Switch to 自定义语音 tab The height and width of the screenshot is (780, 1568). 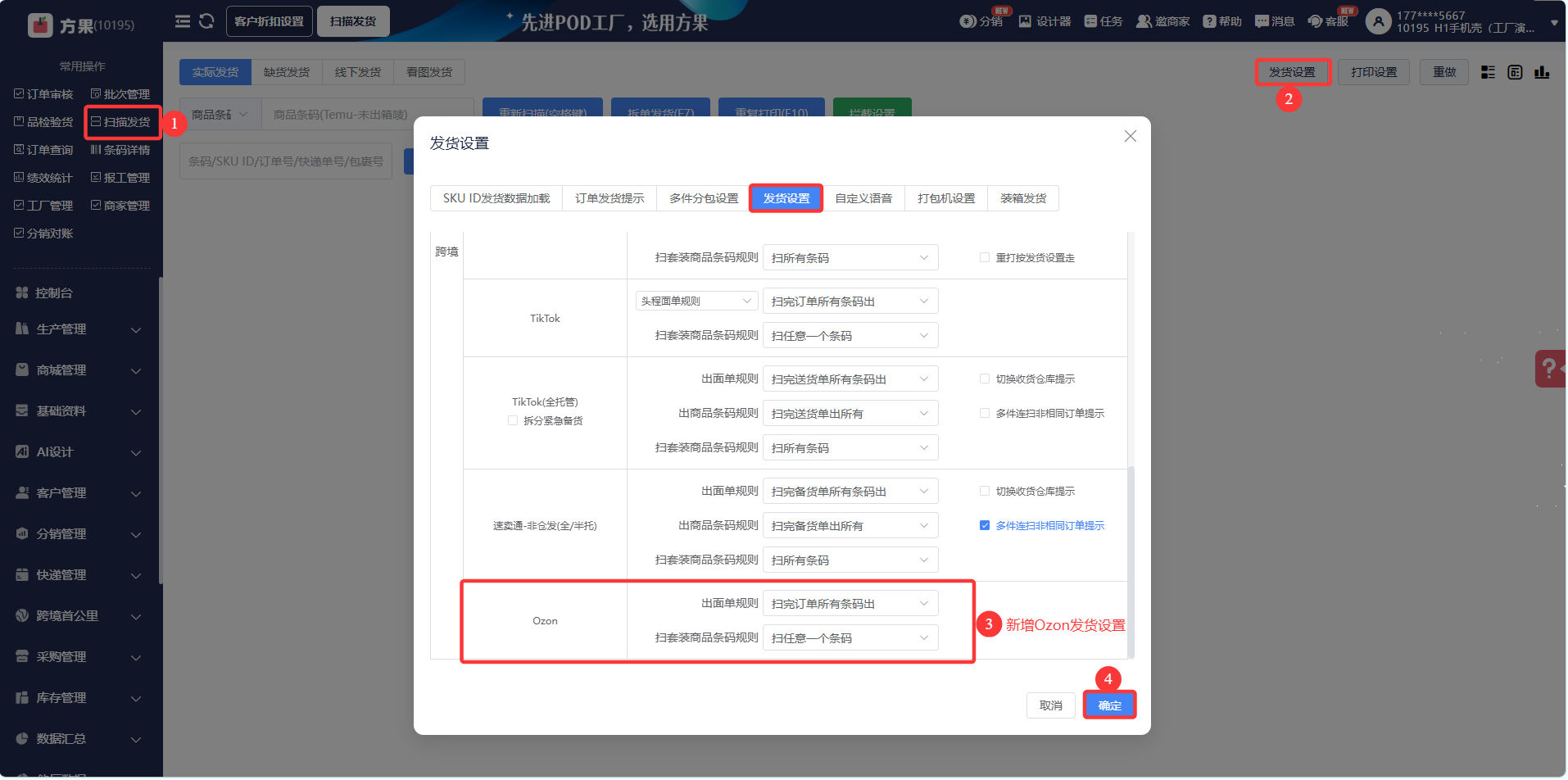(863, 198)
